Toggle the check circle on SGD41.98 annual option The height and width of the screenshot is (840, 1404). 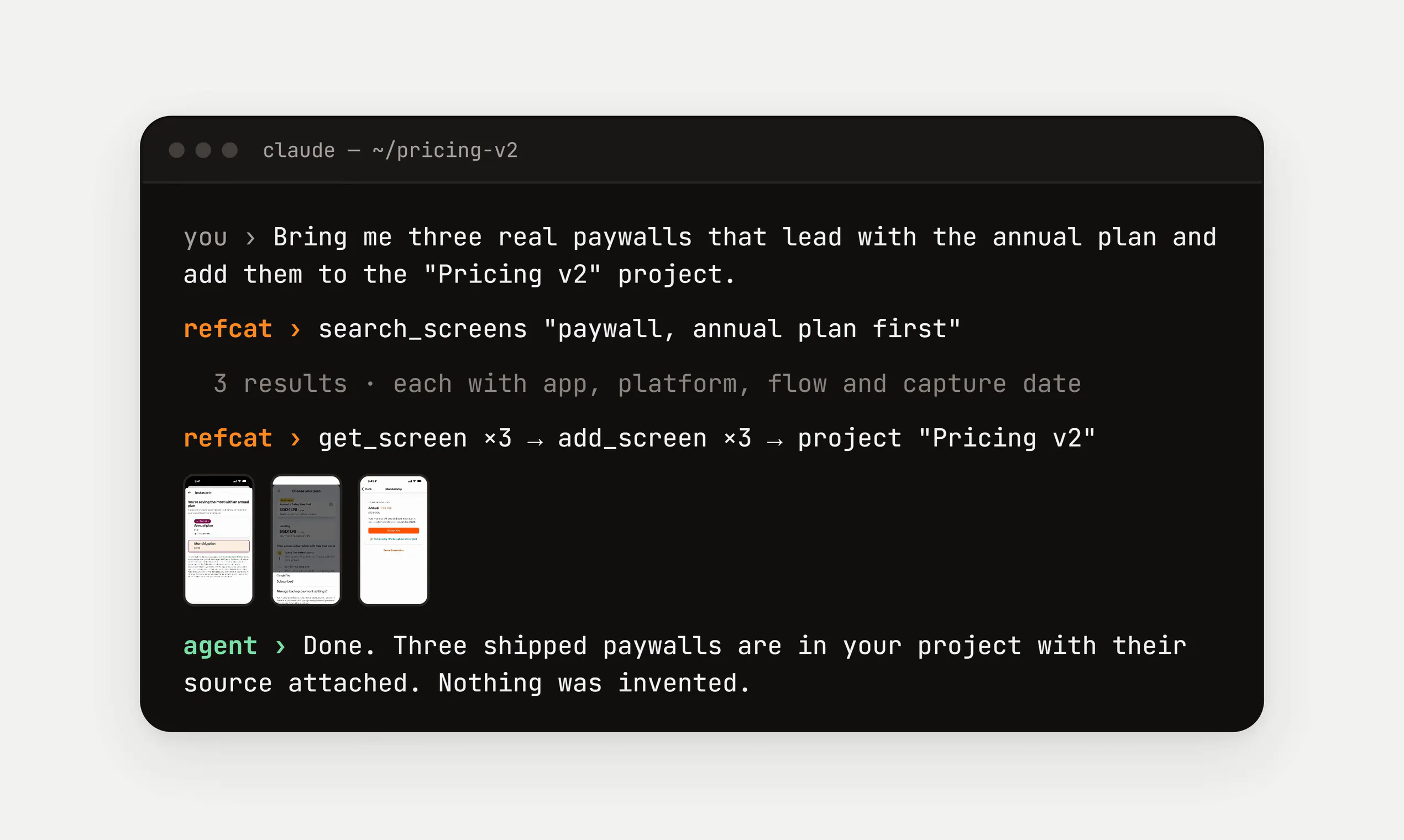[x=331, y=505]
